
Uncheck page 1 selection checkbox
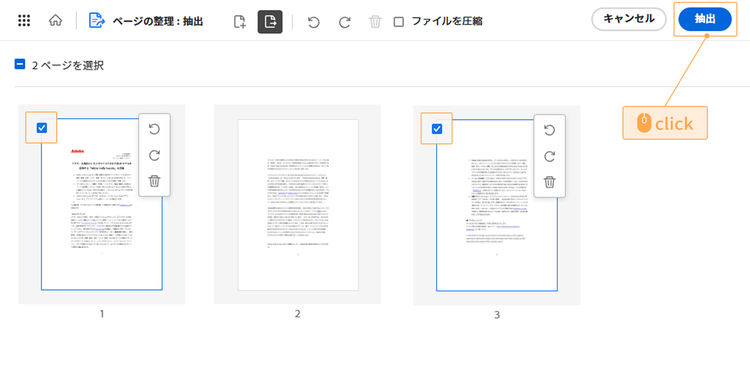coord(42,127)
